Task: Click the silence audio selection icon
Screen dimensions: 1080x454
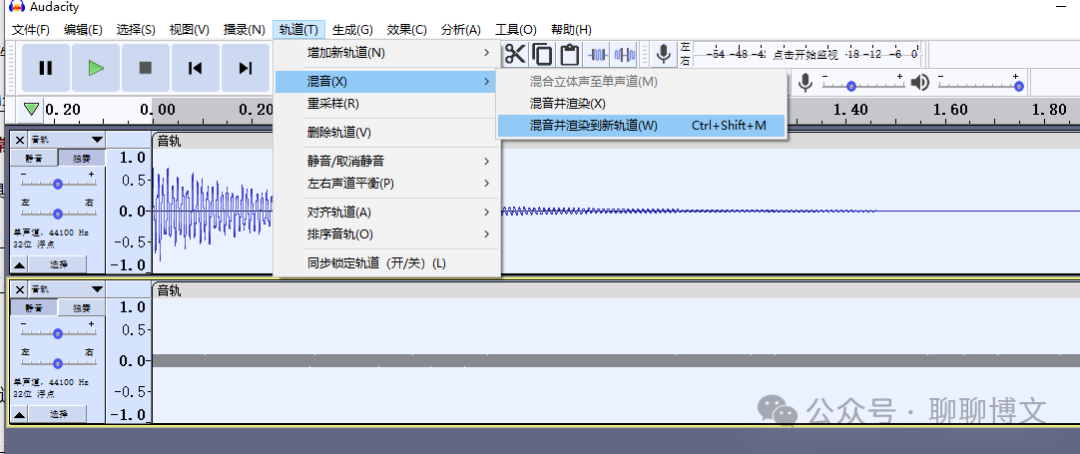Action: click(625, 54)
